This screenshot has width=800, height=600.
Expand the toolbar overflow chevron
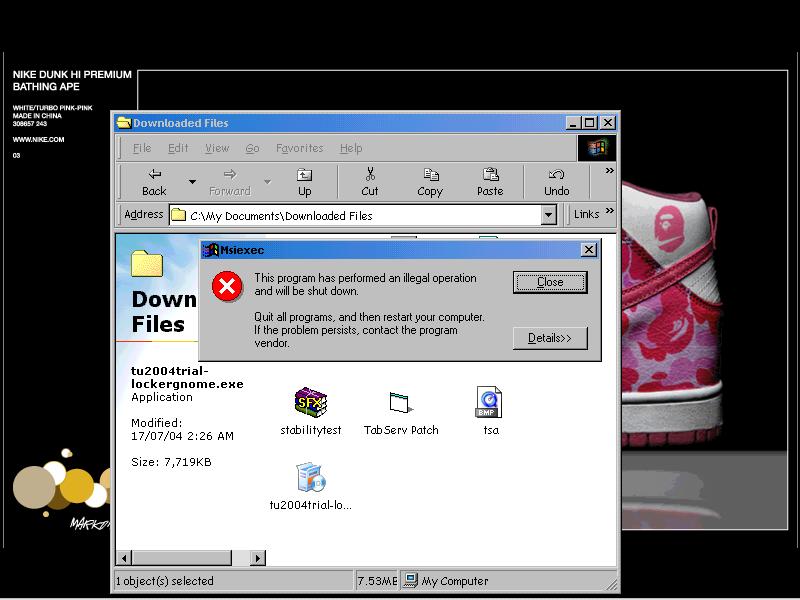(609, 171)
